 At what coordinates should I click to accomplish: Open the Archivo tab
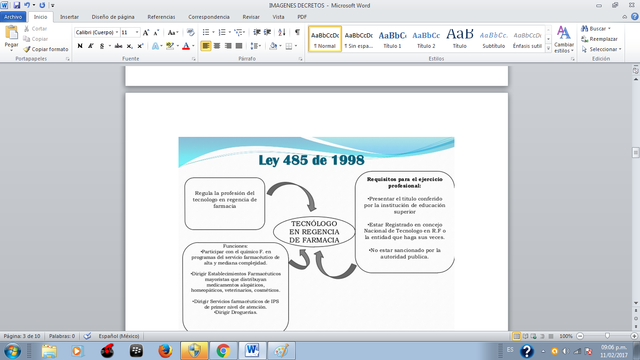(x=13, y=17)
